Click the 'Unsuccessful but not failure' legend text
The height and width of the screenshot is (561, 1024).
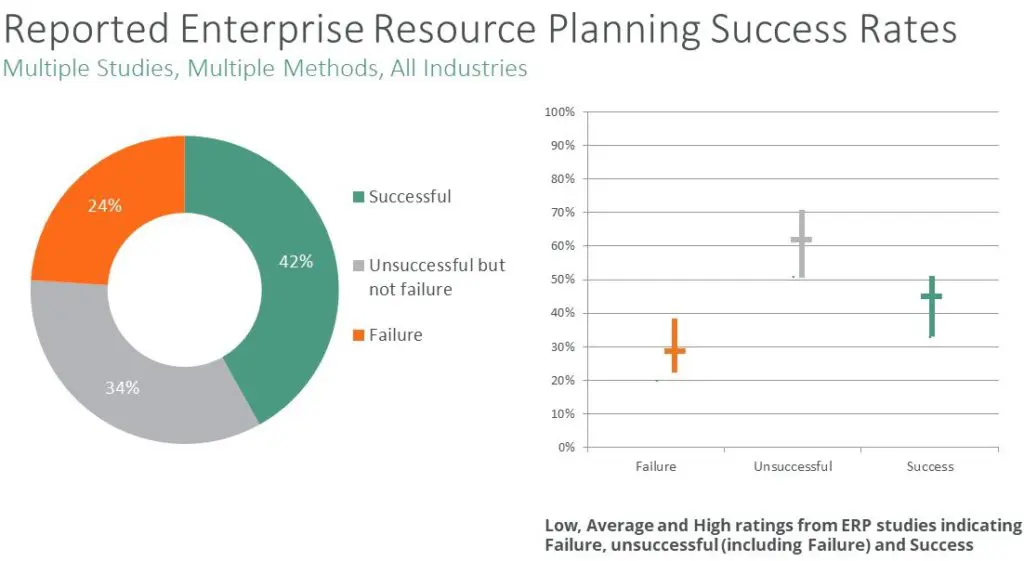pyautogui.click(x=437, y=277)
